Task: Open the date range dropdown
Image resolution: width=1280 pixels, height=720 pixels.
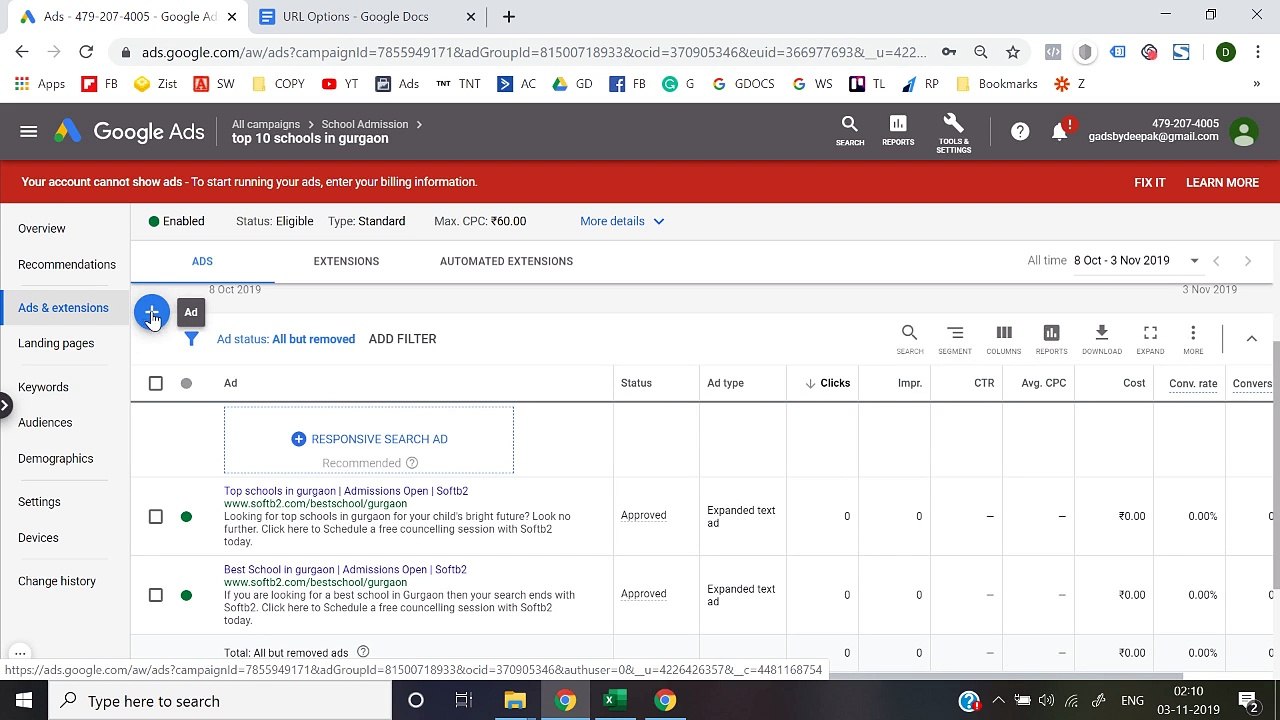Action: click(x=1136, y=261)
